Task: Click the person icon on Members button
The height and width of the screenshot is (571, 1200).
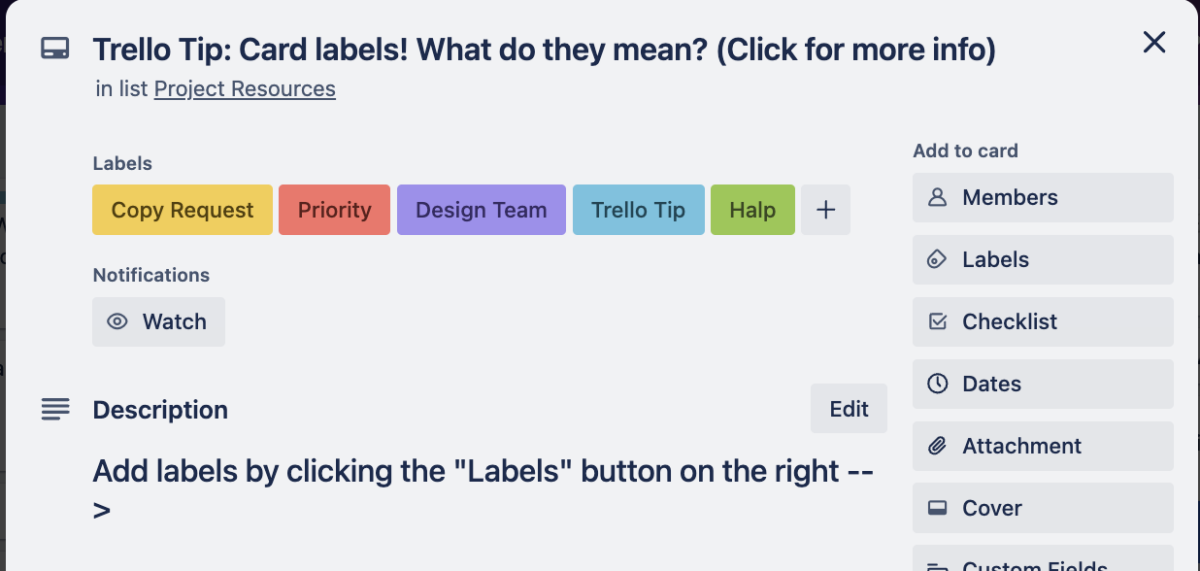Action: pos(937,198)
